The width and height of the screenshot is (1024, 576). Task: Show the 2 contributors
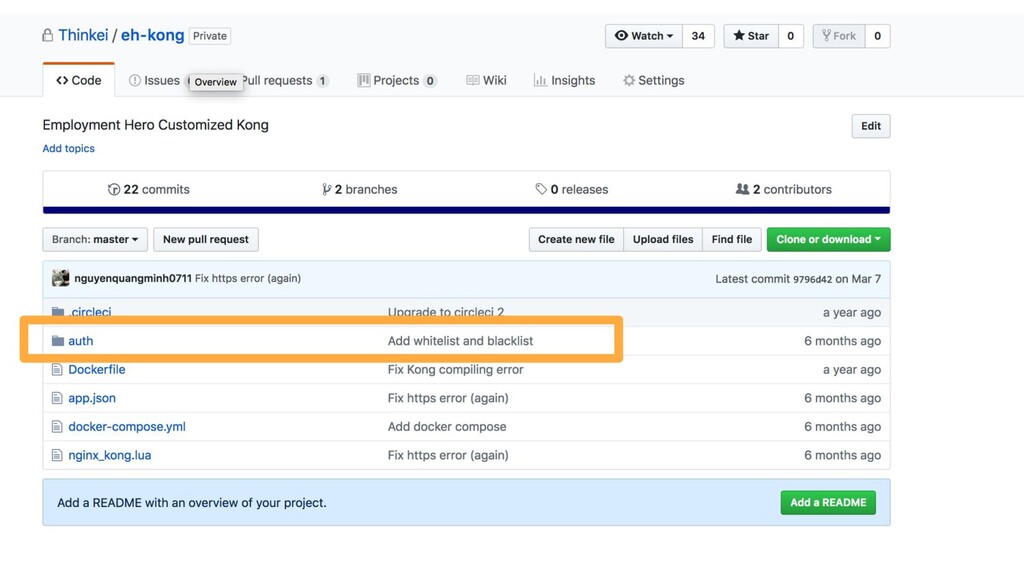click(784, 189)
